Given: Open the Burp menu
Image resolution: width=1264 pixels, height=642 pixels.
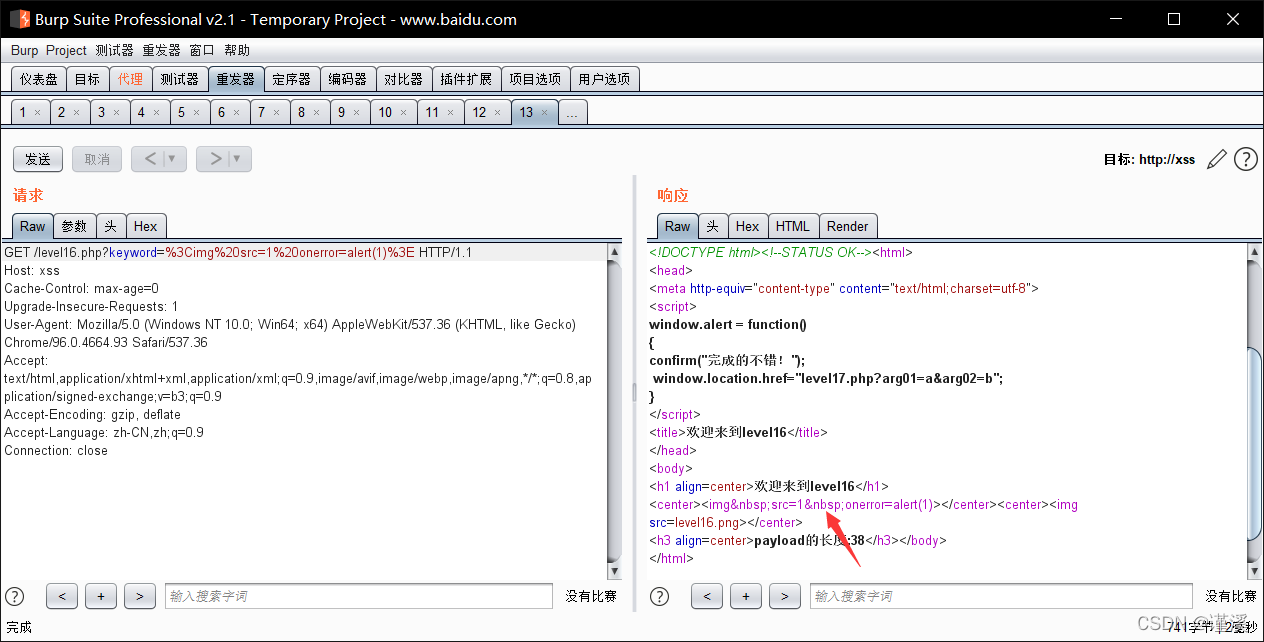Looking at the screenshot, I should click(25, 50).
